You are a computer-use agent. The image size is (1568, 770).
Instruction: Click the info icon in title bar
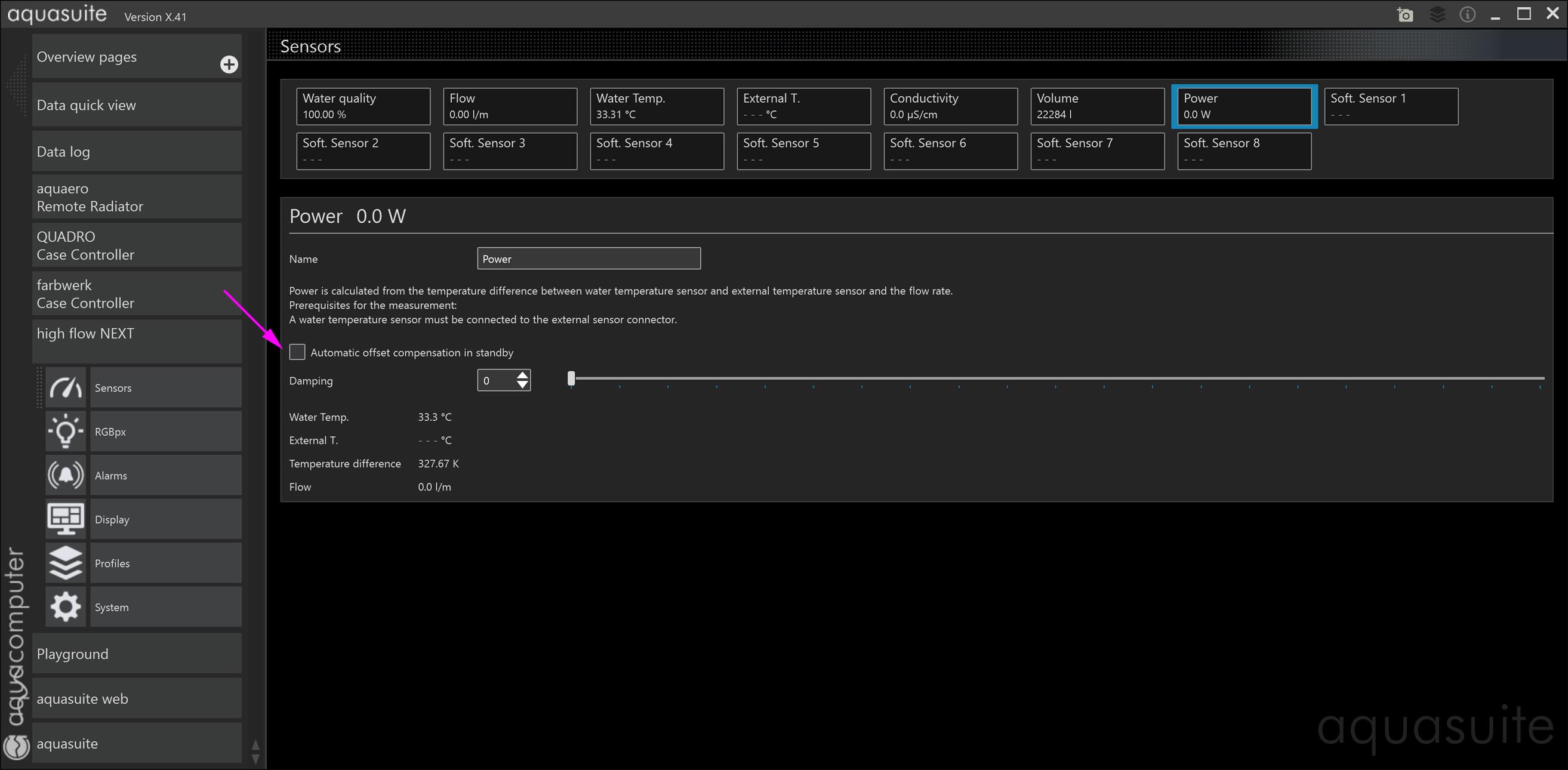click(1468, 14)
